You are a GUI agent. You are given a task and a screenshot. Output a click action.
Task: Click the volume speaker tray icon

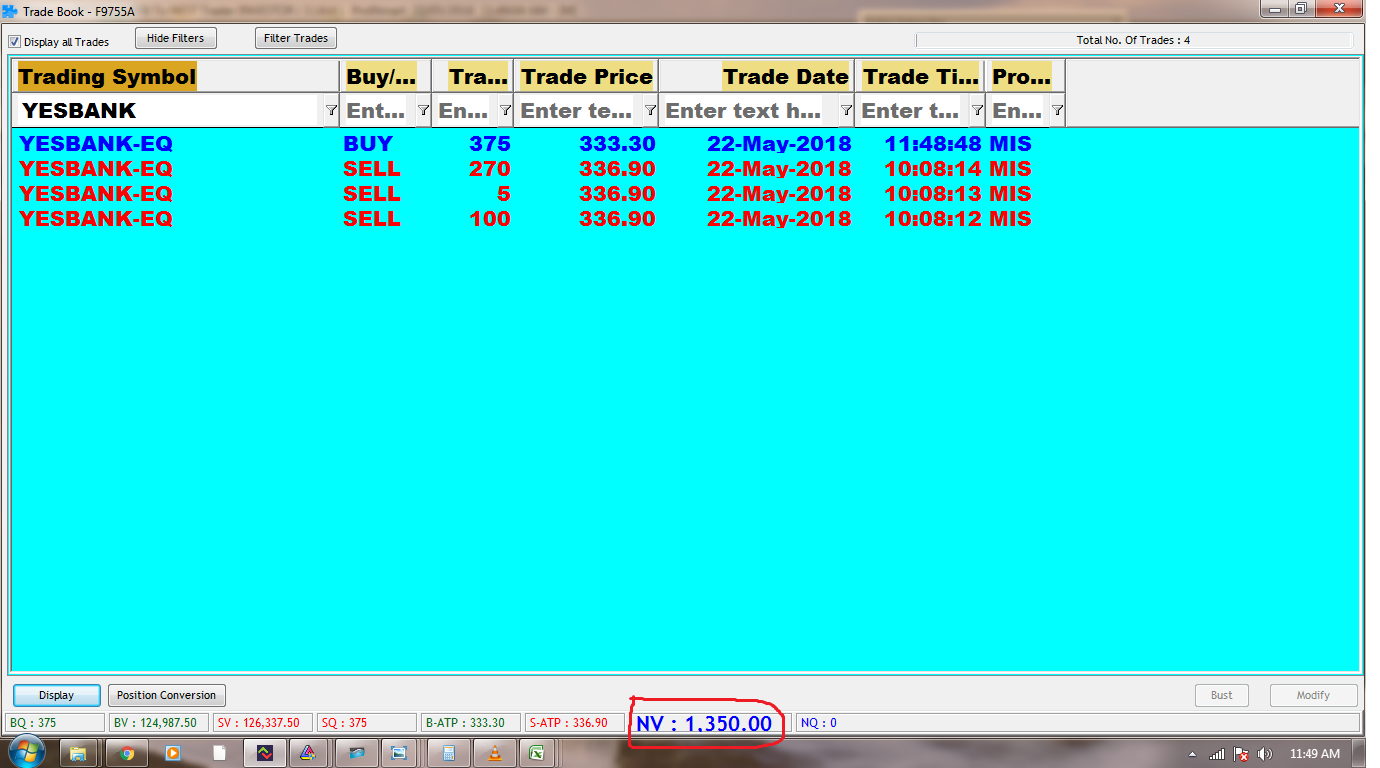(1265, 754)
